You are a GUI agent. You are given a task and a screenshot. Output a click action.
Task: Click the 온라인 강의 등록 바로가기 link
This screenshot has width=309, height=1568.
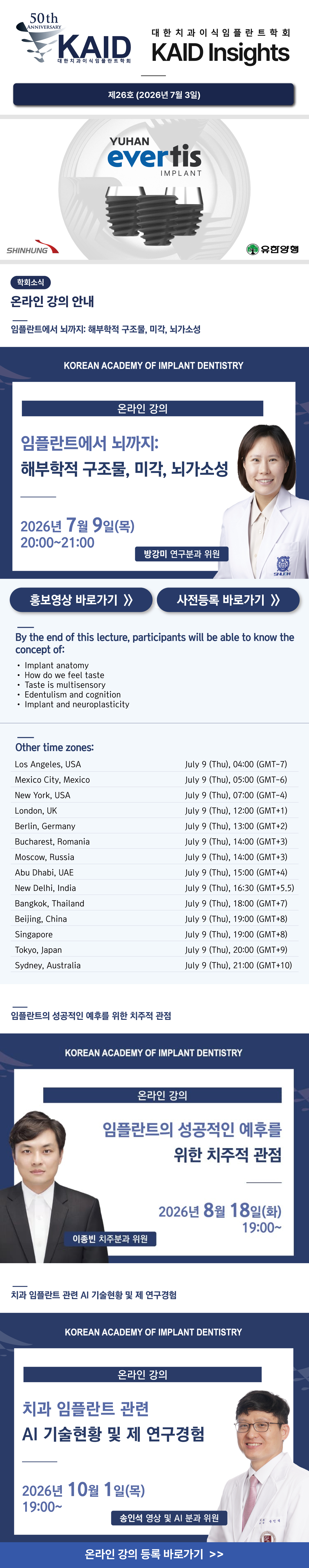pos(154,1553)
